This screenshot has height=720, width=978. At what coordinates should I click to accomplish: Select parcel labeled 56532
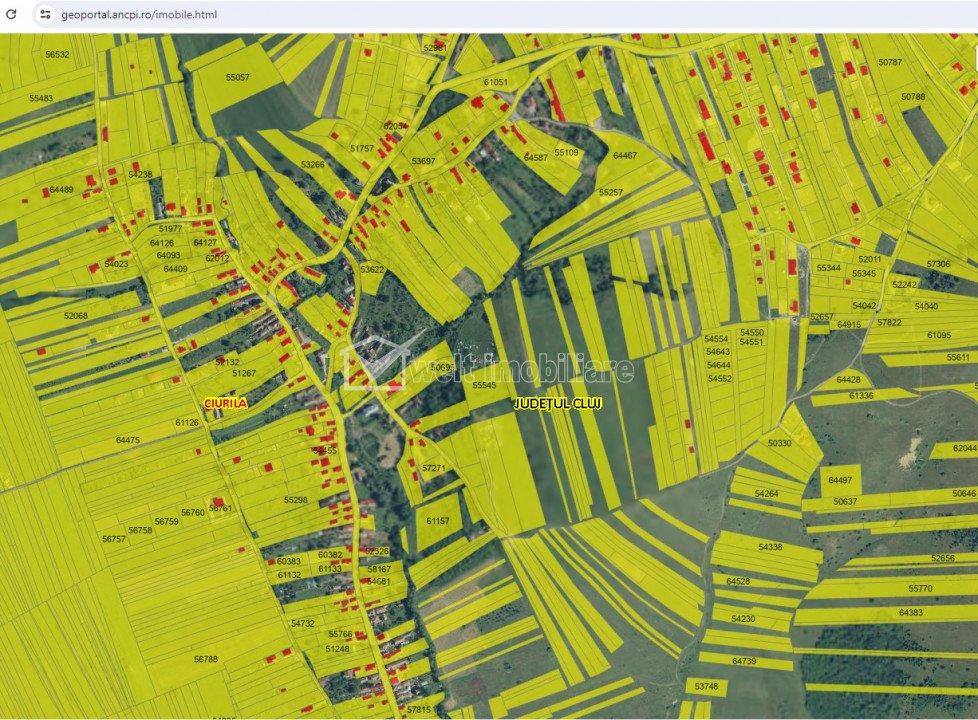(x=57, y=55)
